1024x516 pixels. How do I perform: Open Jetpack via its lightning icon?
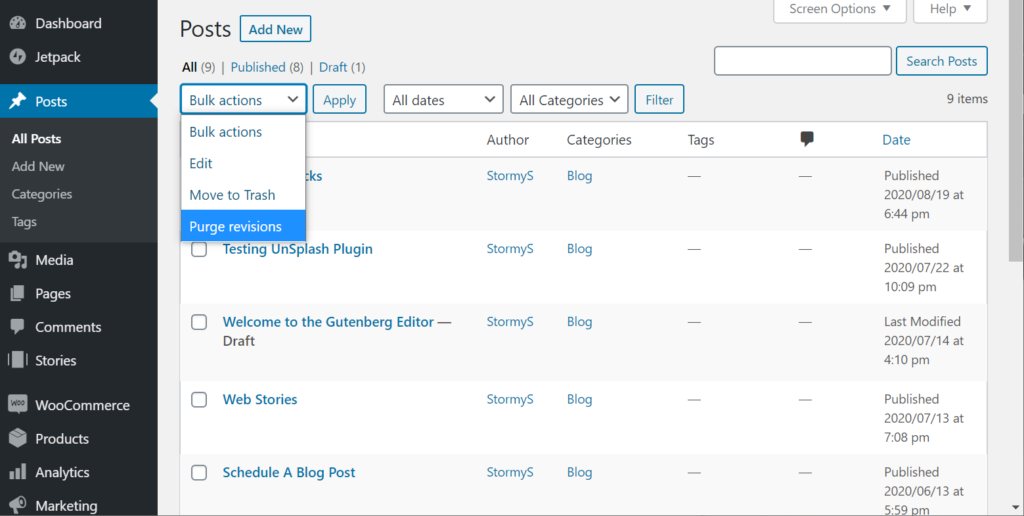coord(17,57)
